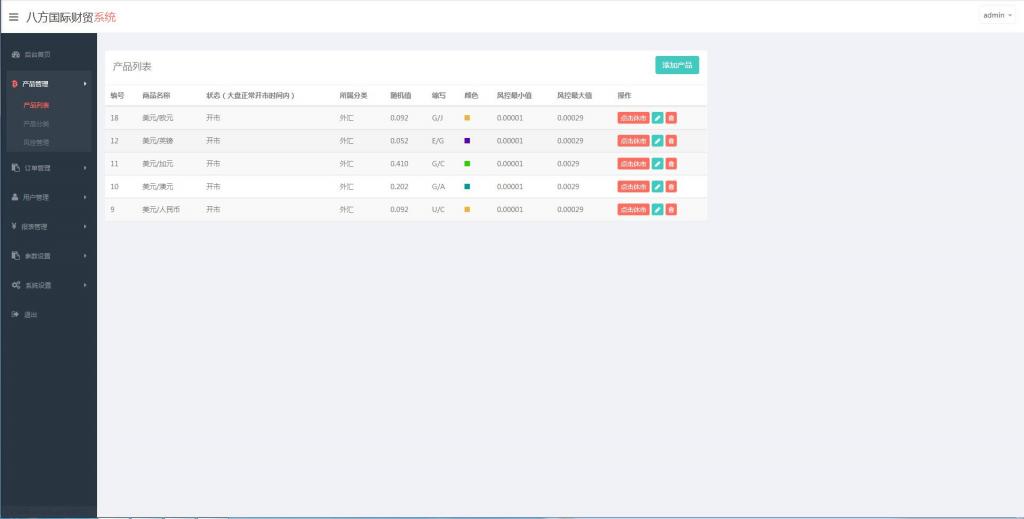Viewport: 1024px width, 519px height.
Task: Click the 添加产品 button
Action: pos(677,65)
